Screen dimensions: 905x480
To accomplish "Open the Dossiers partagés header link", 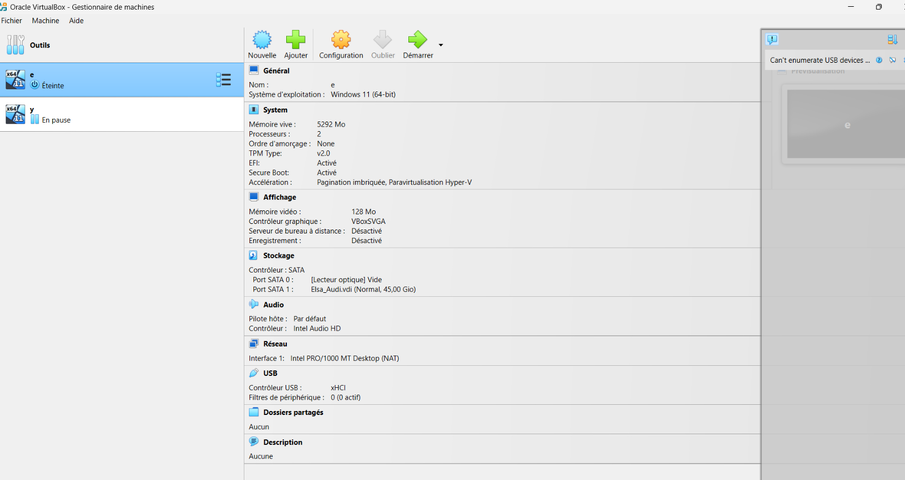I will 293,412.
